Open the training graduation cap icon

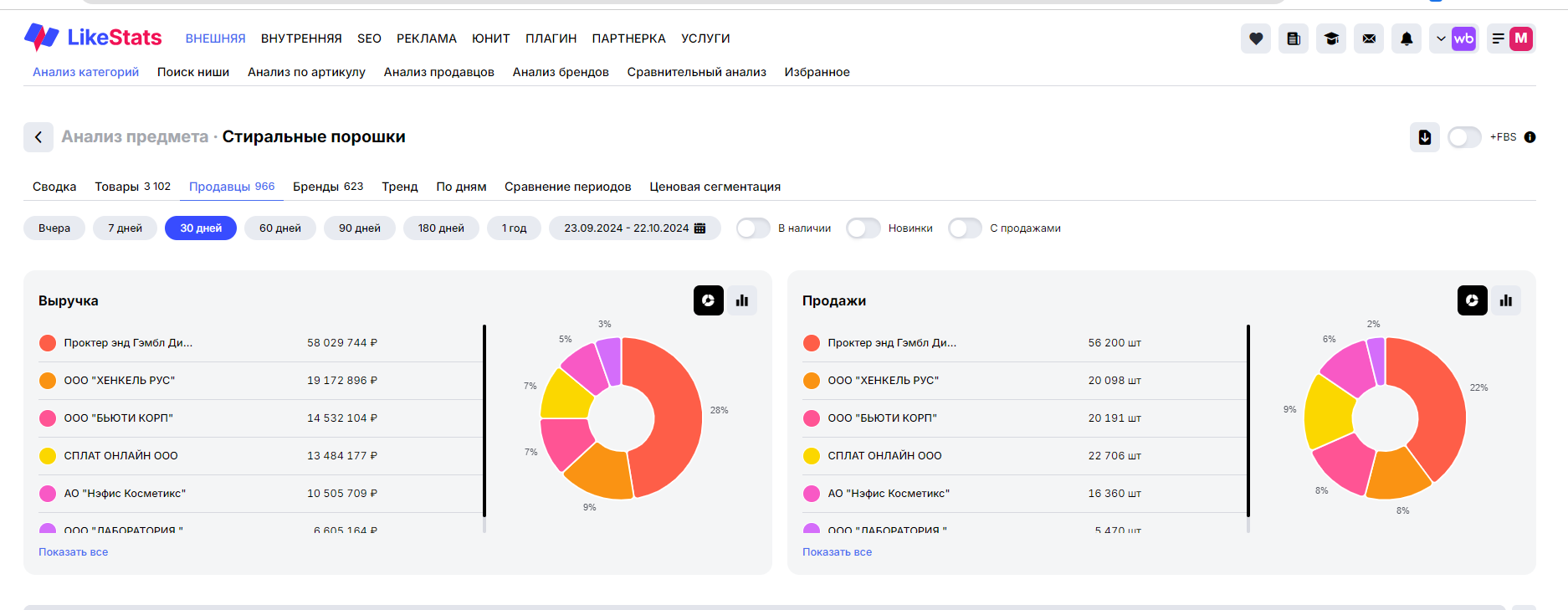1331,38
